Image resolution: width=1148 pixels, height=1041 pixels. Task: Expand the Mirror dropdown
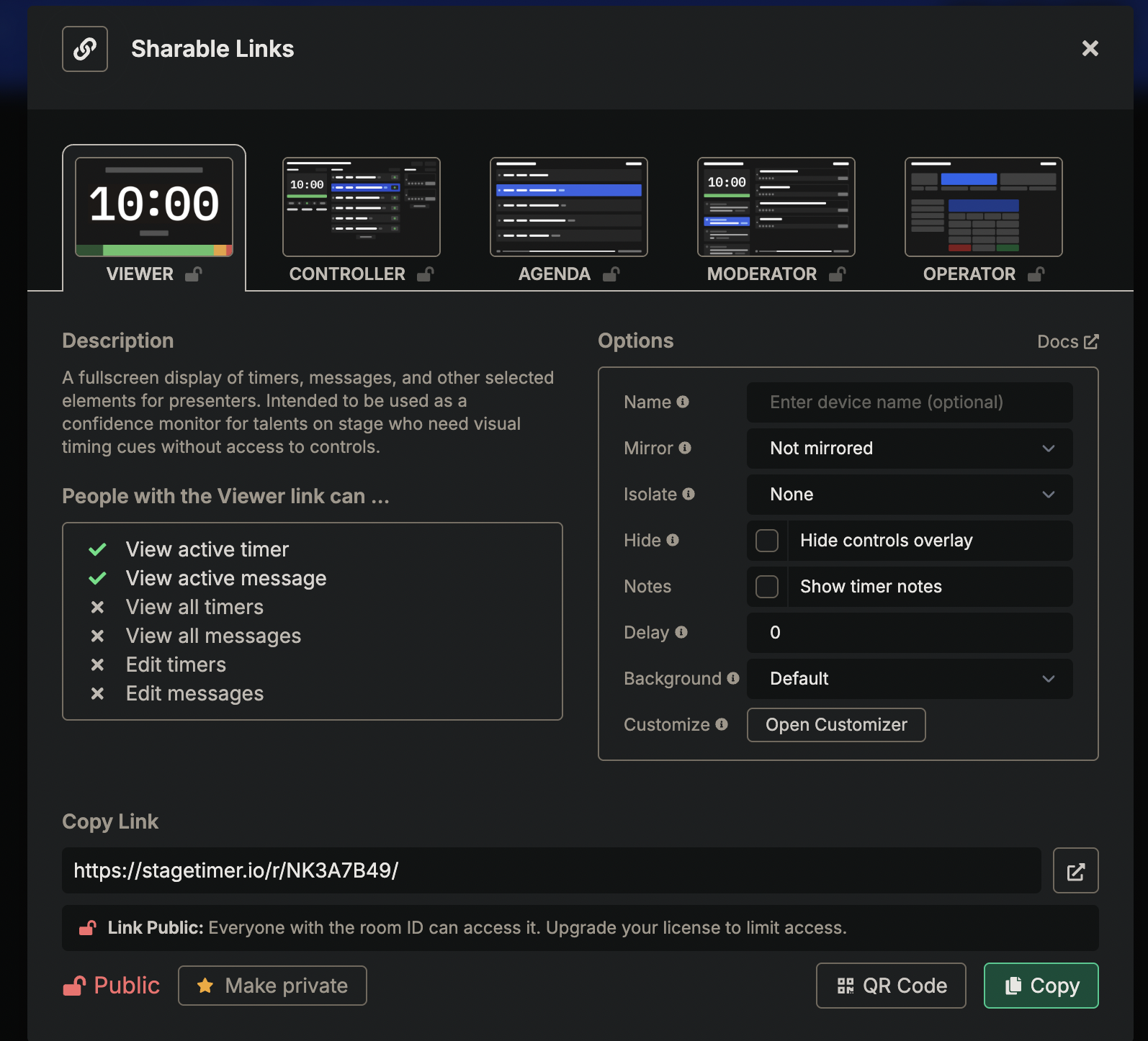point(909,449)
